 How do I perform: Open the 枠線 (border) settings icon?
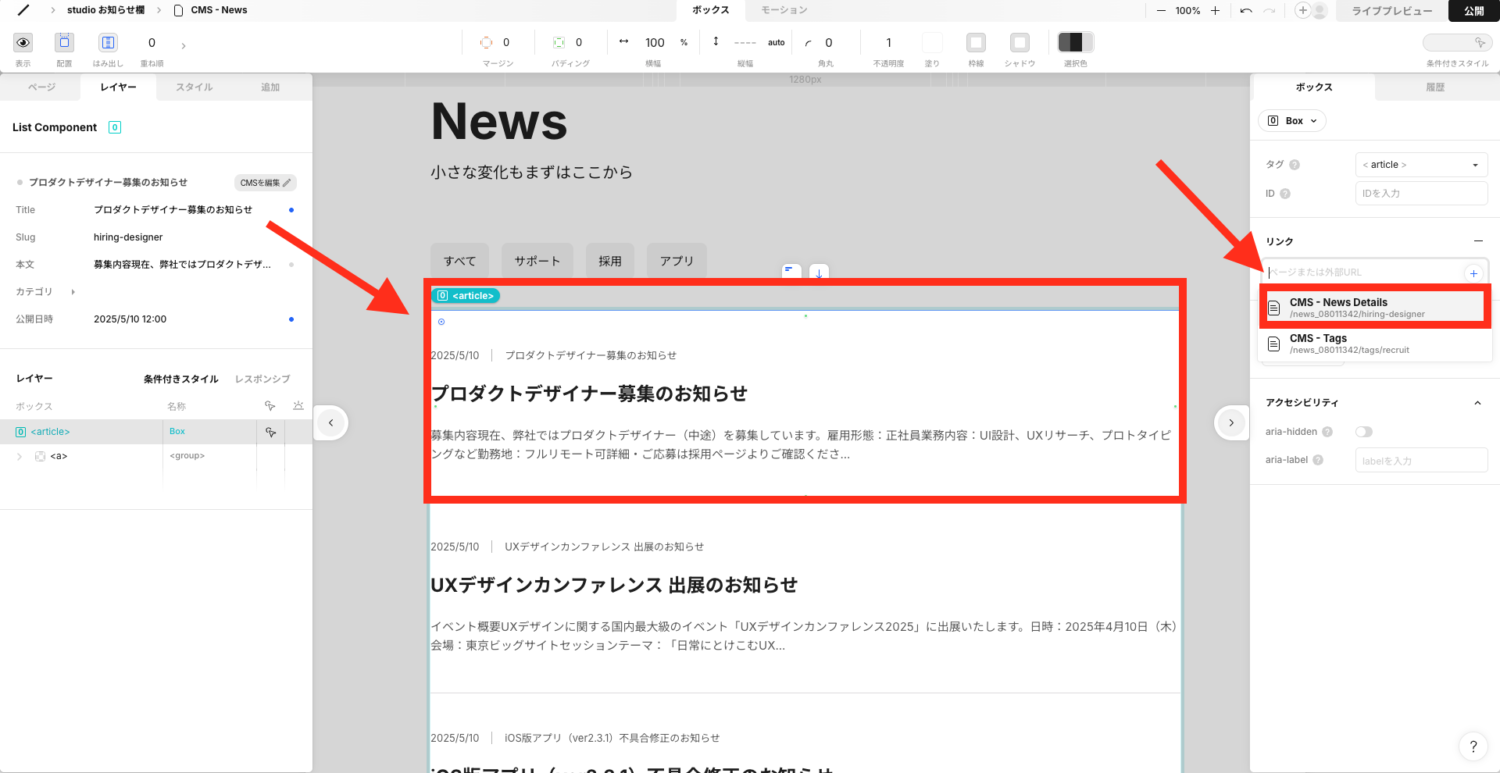pyautogui.click(x=975, y=42)
